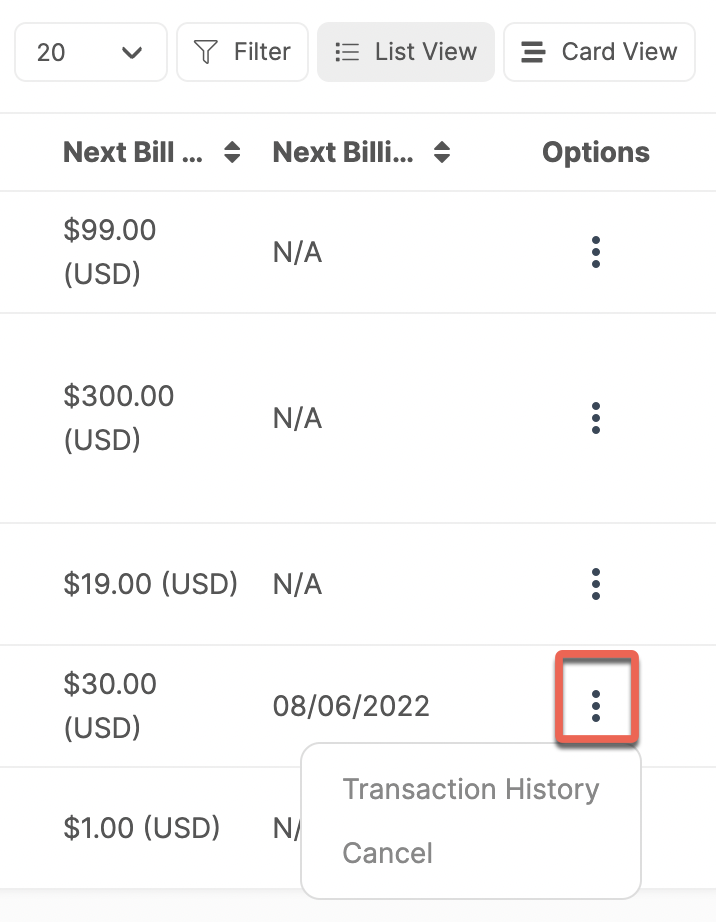Image resolution: width=716 pixels, height=922 pixels.
Task: Click the 08/06/2022 billing date cell
Action: (351, 705)
